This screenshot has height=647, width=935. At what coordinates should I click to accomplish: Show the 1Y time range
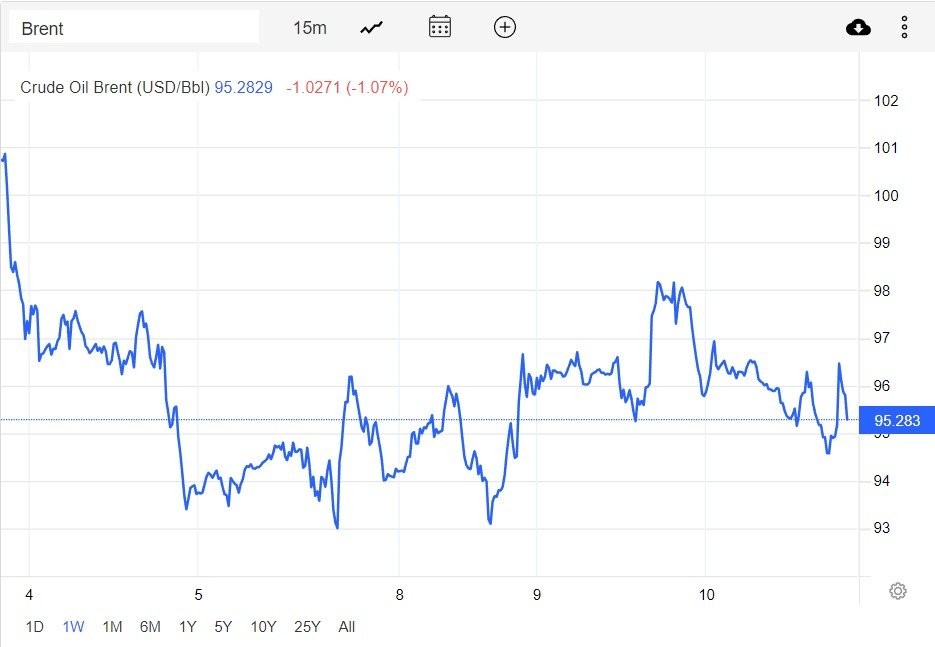pos(187,627)
